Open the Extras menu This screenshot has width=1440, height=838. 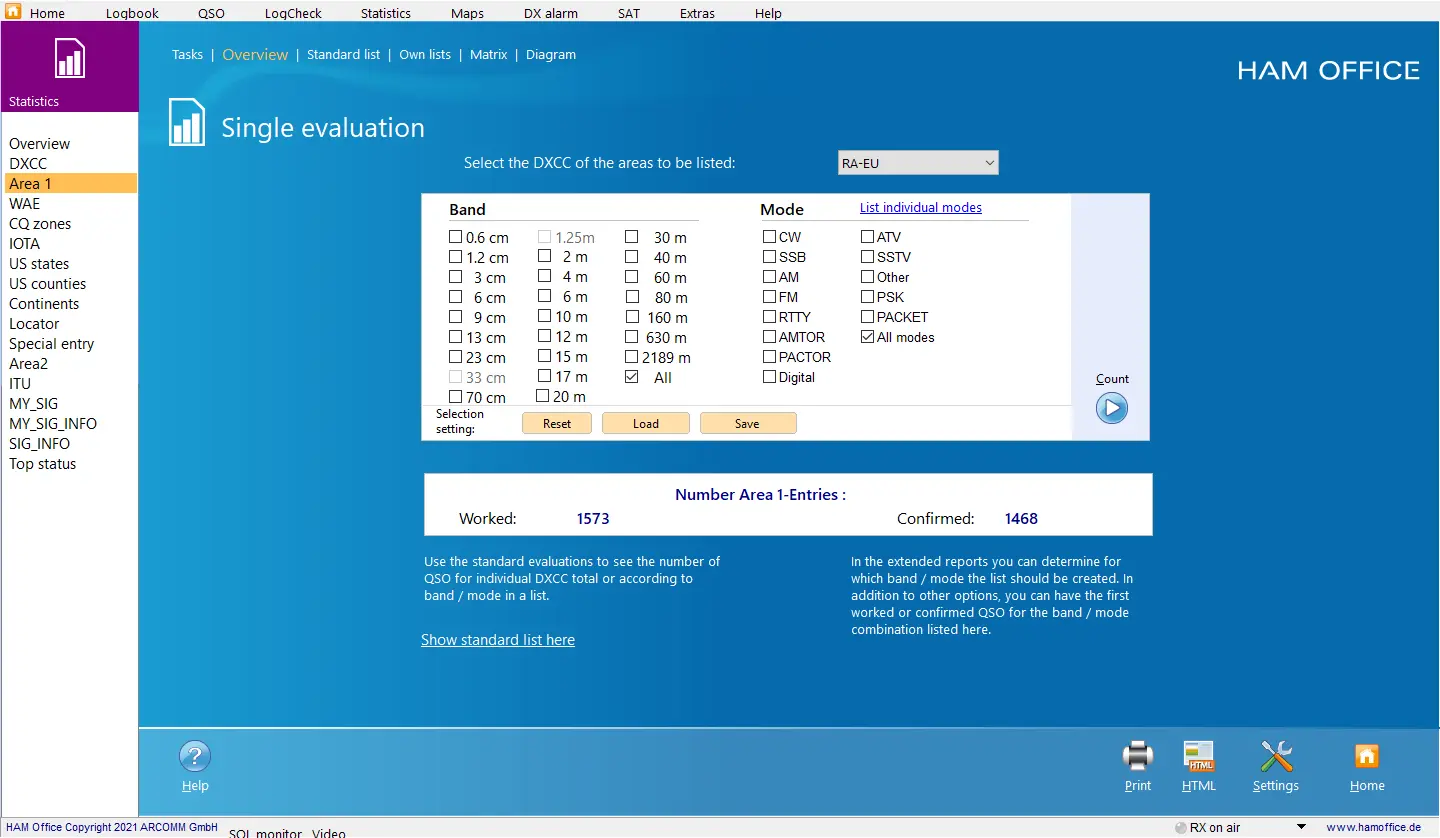click(697, 13)
